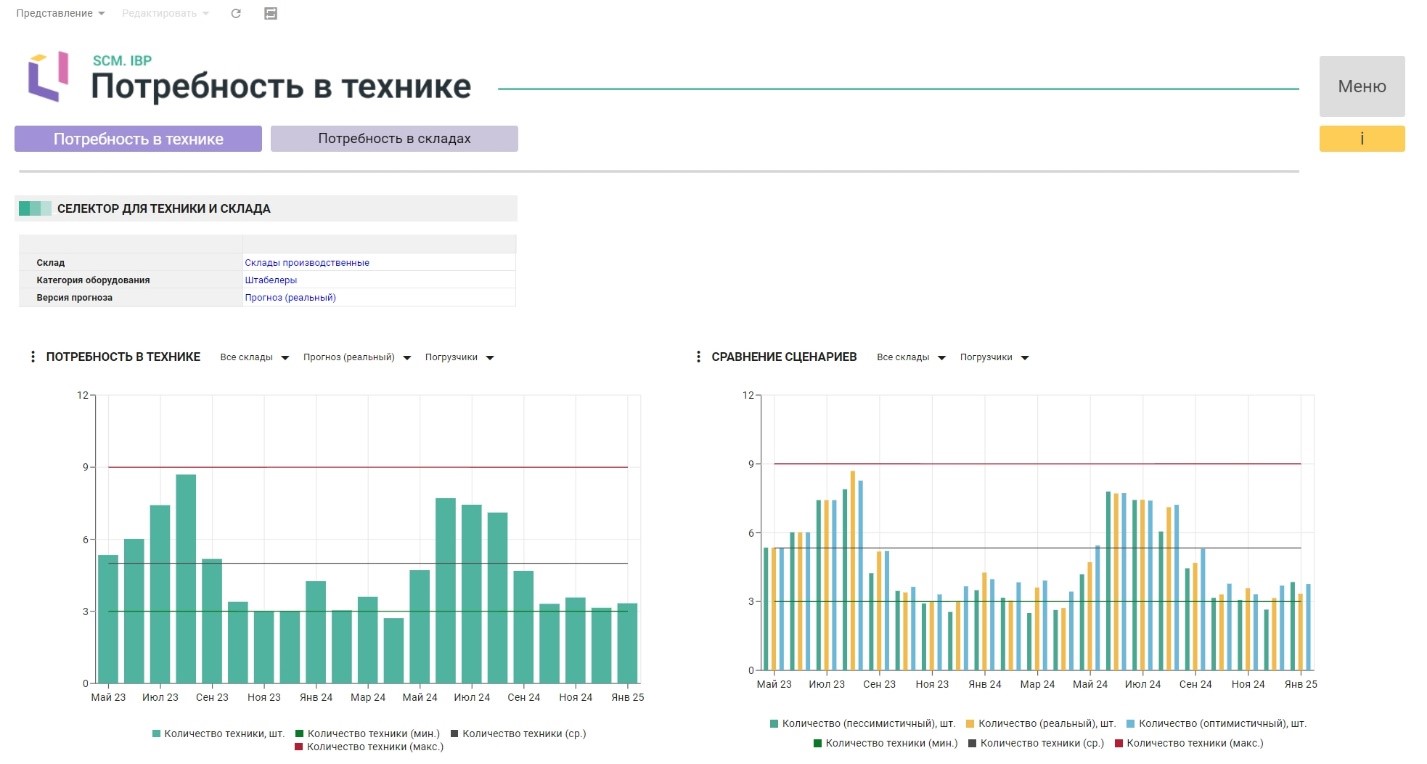
Task: Click selector header striped green icon
Action: [35, 209]
